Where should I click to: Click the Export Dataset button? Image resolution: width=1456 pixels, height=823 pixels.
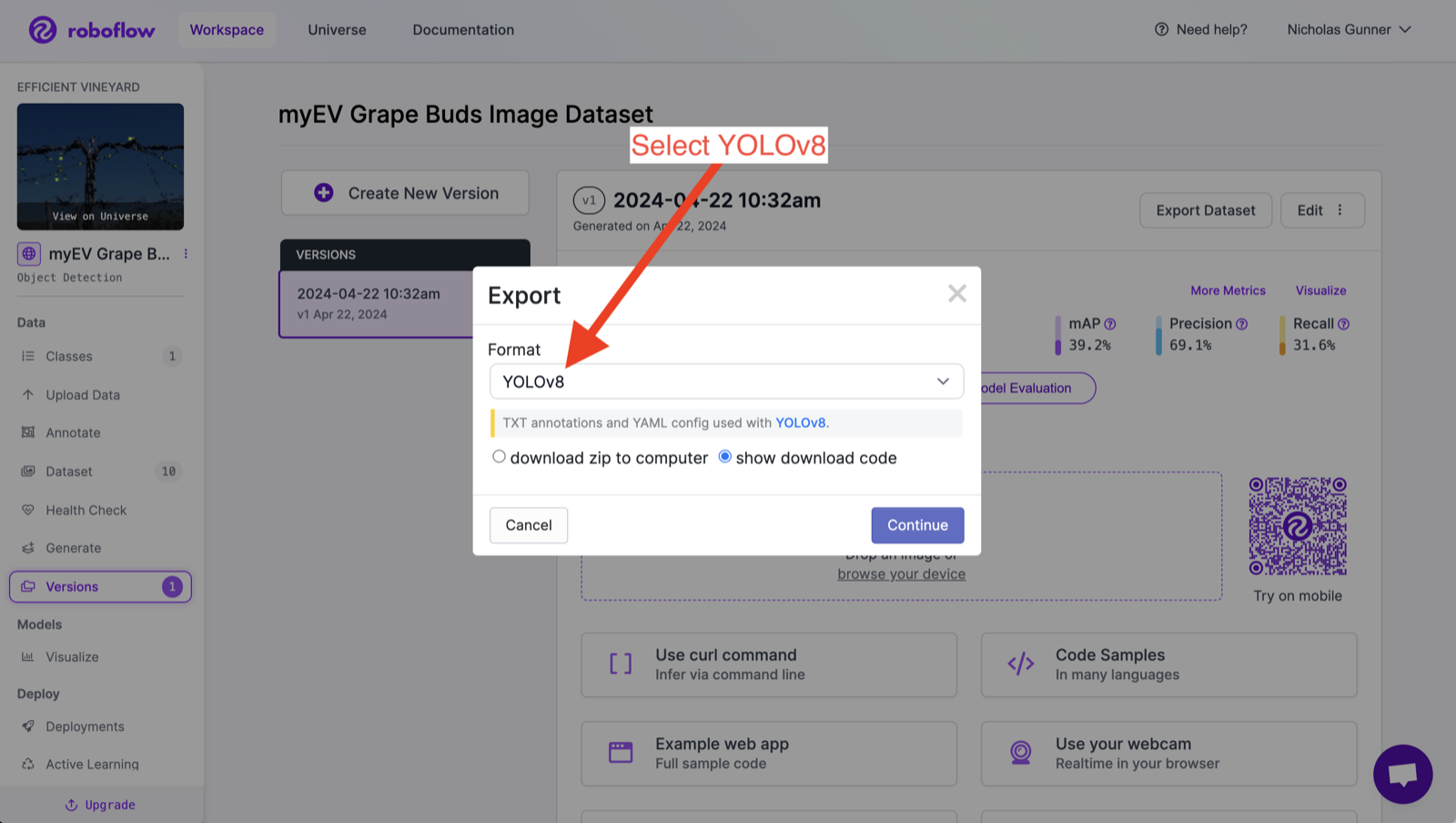1206,210
